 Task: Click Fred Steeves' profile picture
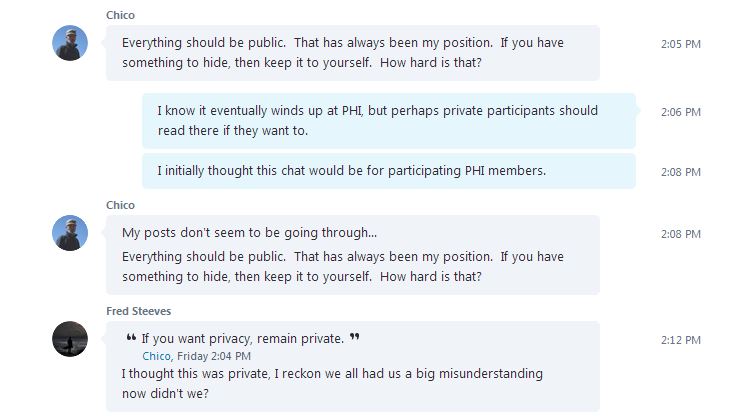tap(70, 339)
